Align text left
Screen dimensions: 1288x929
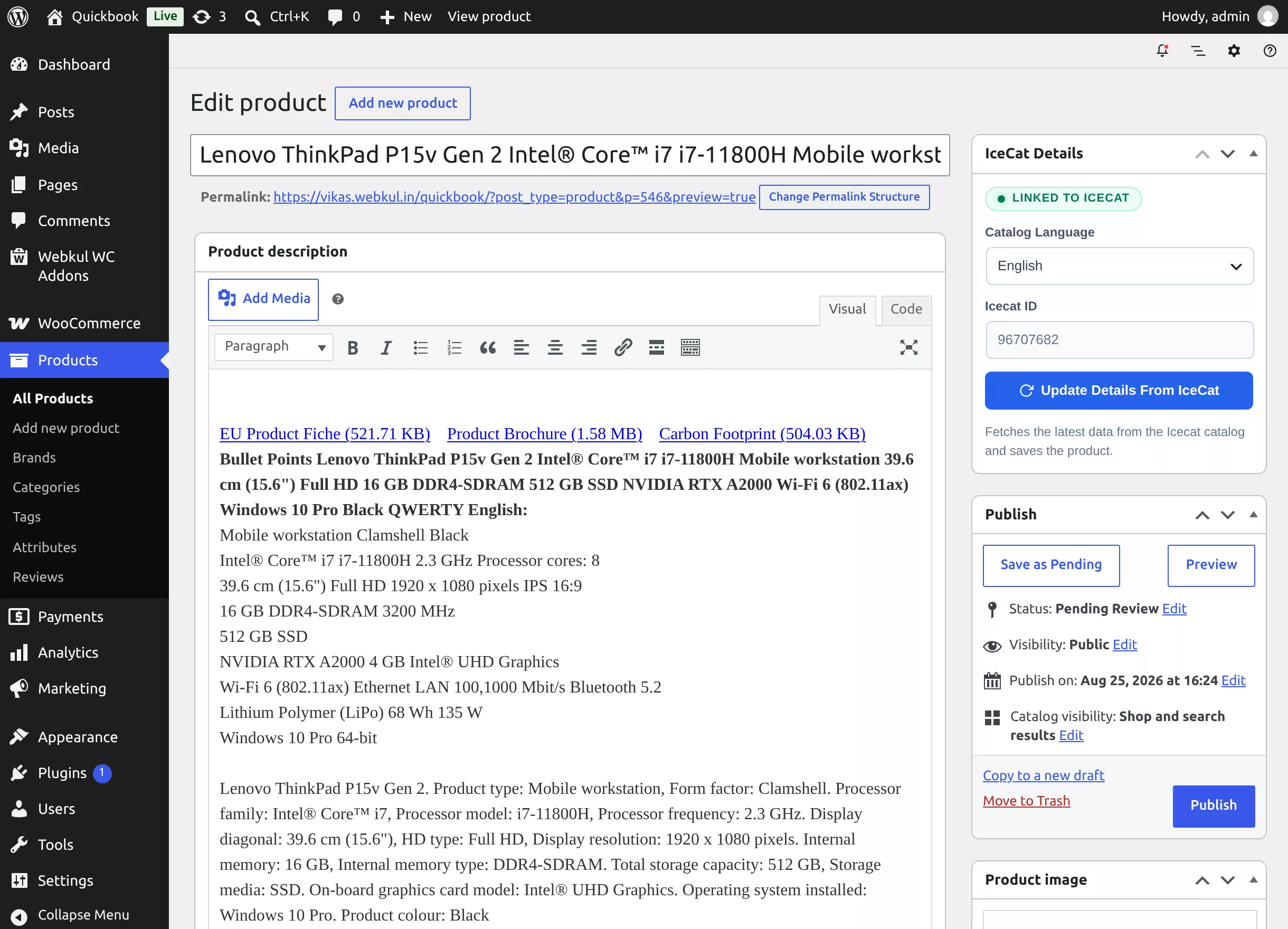tap(522, 347)
